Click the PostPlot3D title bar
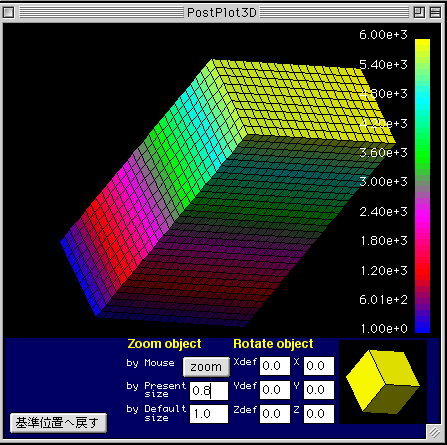The image size is (447, 445). click(x=221, y=13)
